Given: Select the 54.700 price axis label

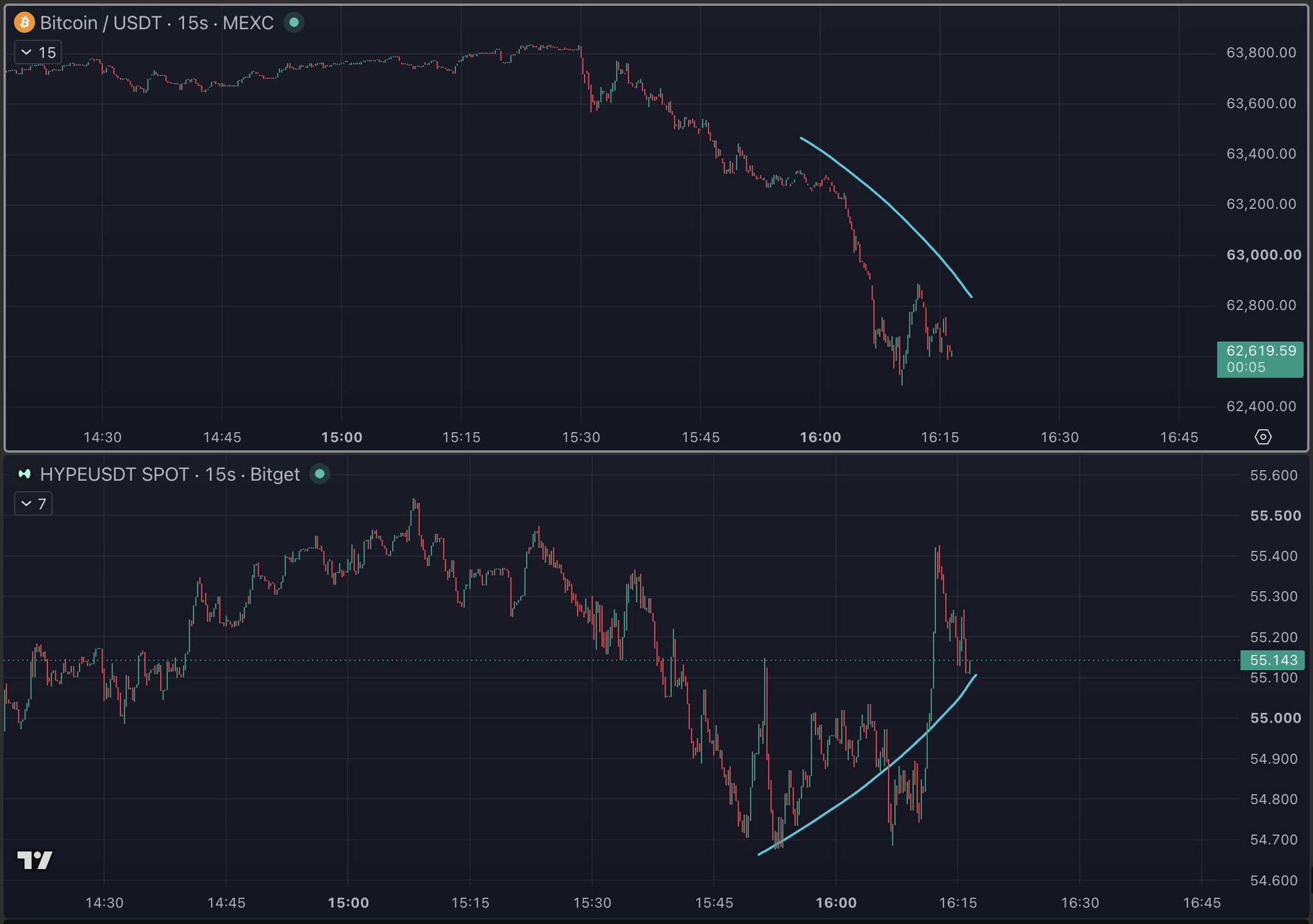Looking at the screenshot, I should click(1274, 839).
